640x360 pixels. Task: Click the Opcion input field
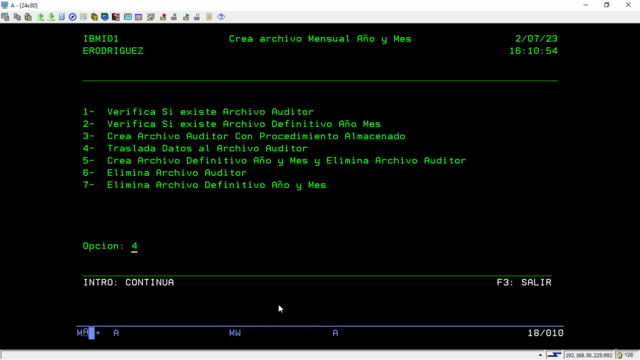(x=134, y=246)
